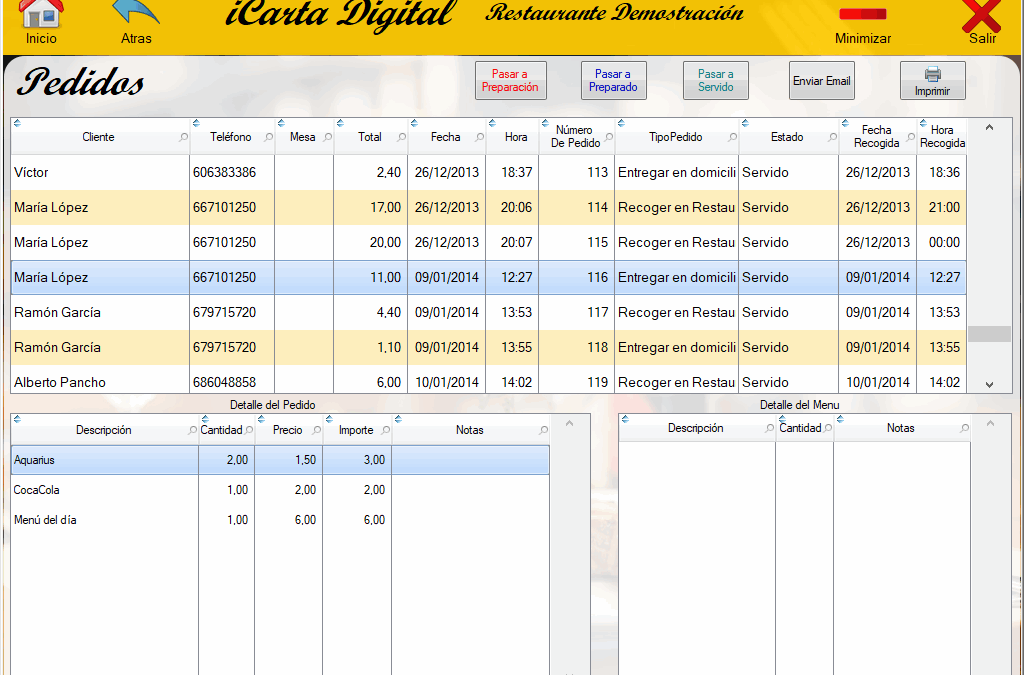The width and height of the screenshot is (1024, 675).
Task: Select María López order number 115
Action: pyautogui.click(x=488, y=243)
